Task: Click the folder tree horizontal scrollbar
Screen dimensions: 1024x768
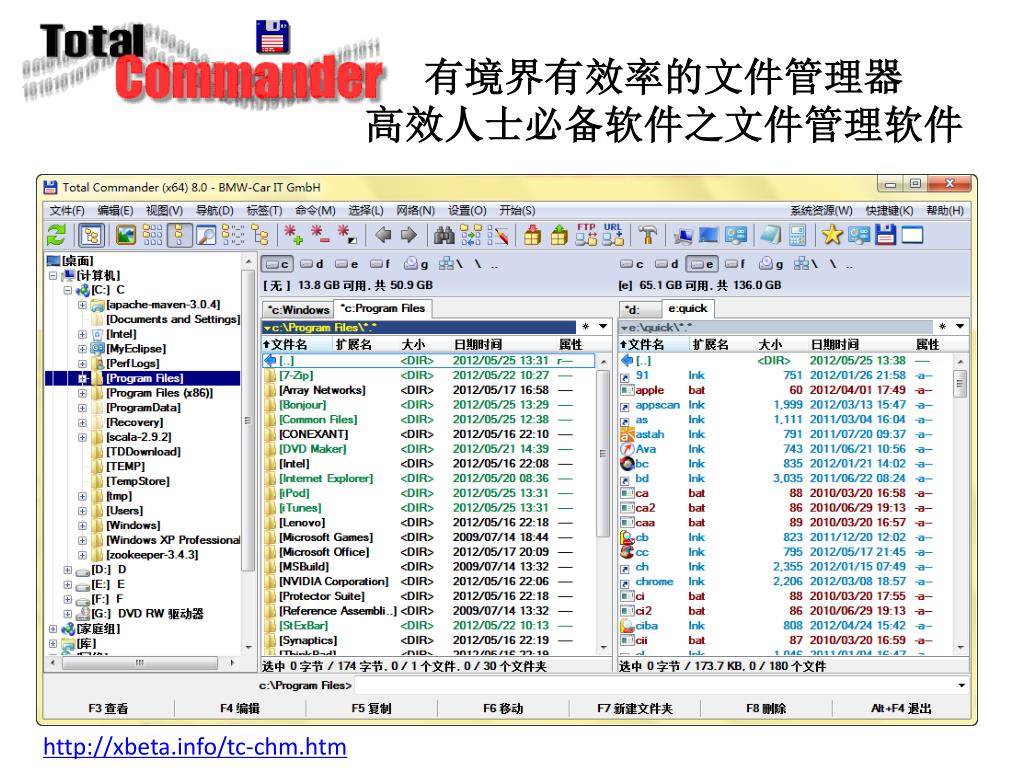Action: tap(142, 663)
